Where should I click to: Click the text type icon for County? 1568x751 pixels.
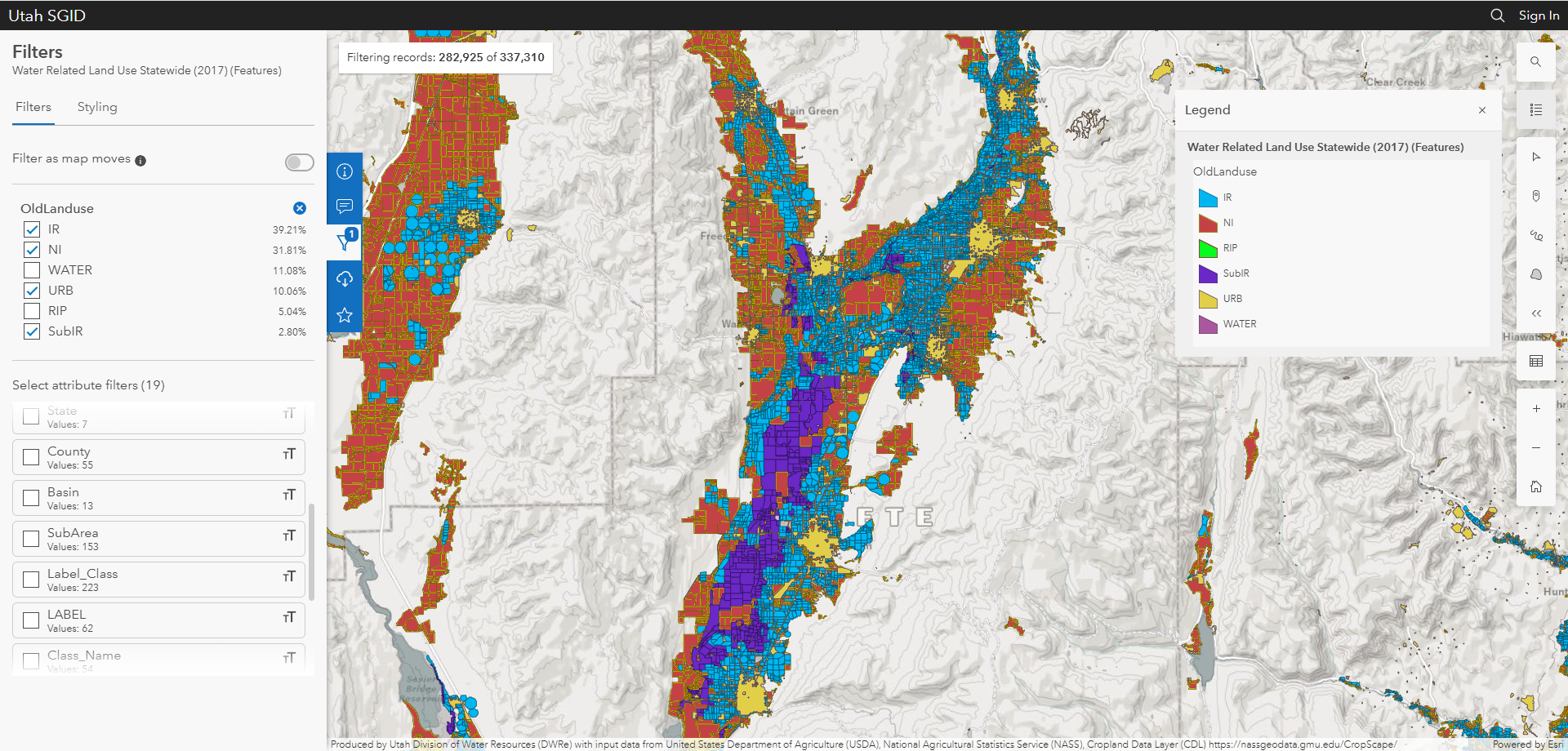(289, 454)
